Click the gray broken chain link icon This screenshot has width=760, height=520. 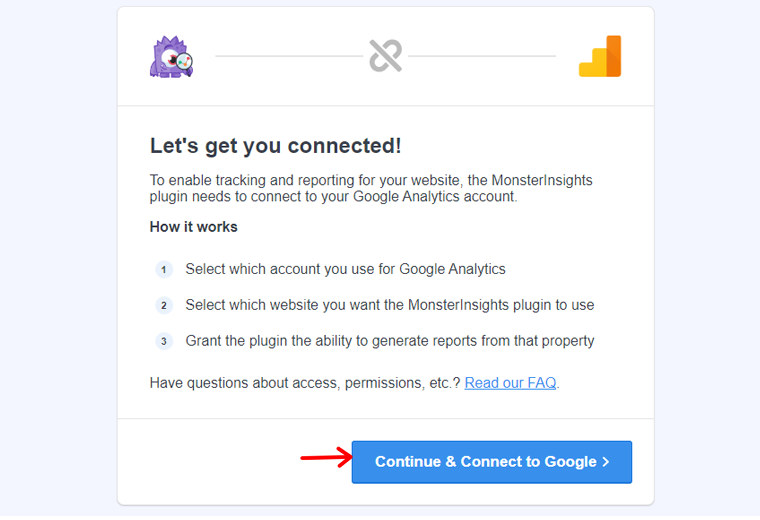pos(386,56)
